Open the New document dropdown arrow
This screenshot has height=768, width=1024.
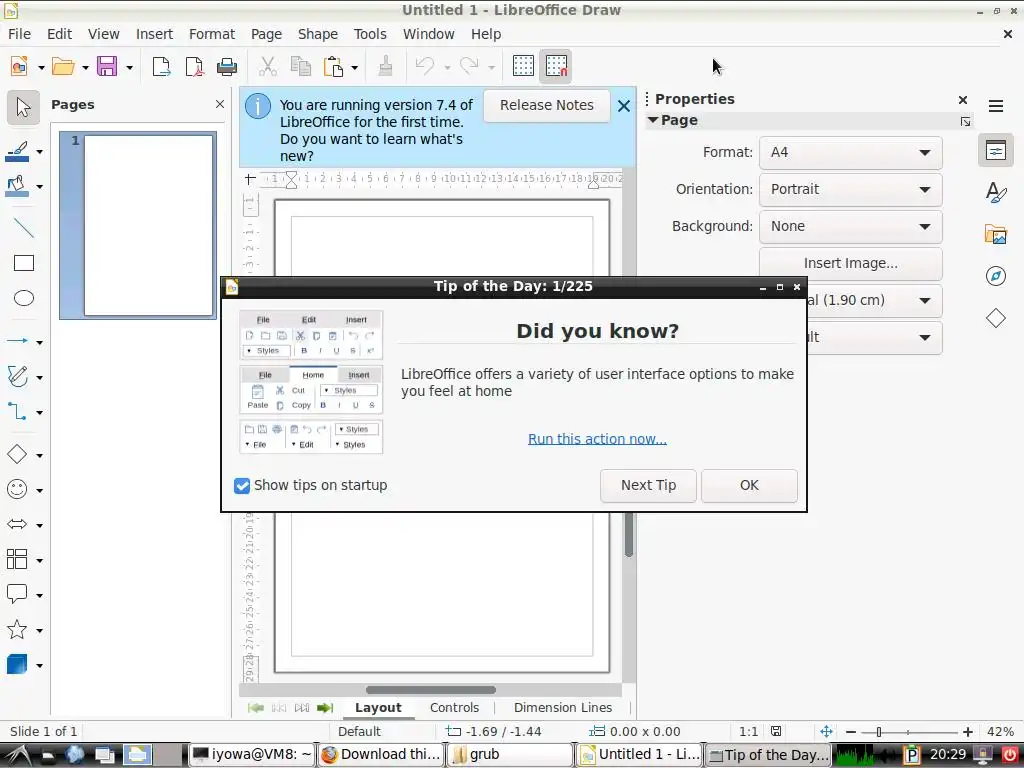tap(41, 67)
